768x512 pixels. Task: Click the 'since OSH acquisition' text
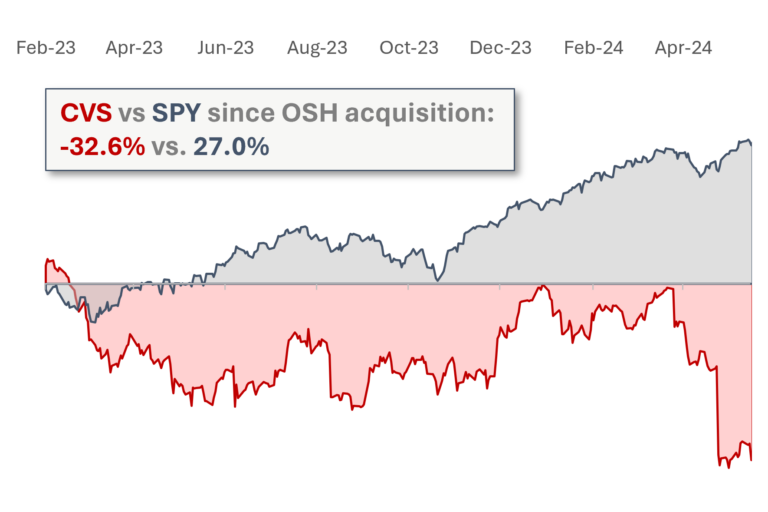351,113
